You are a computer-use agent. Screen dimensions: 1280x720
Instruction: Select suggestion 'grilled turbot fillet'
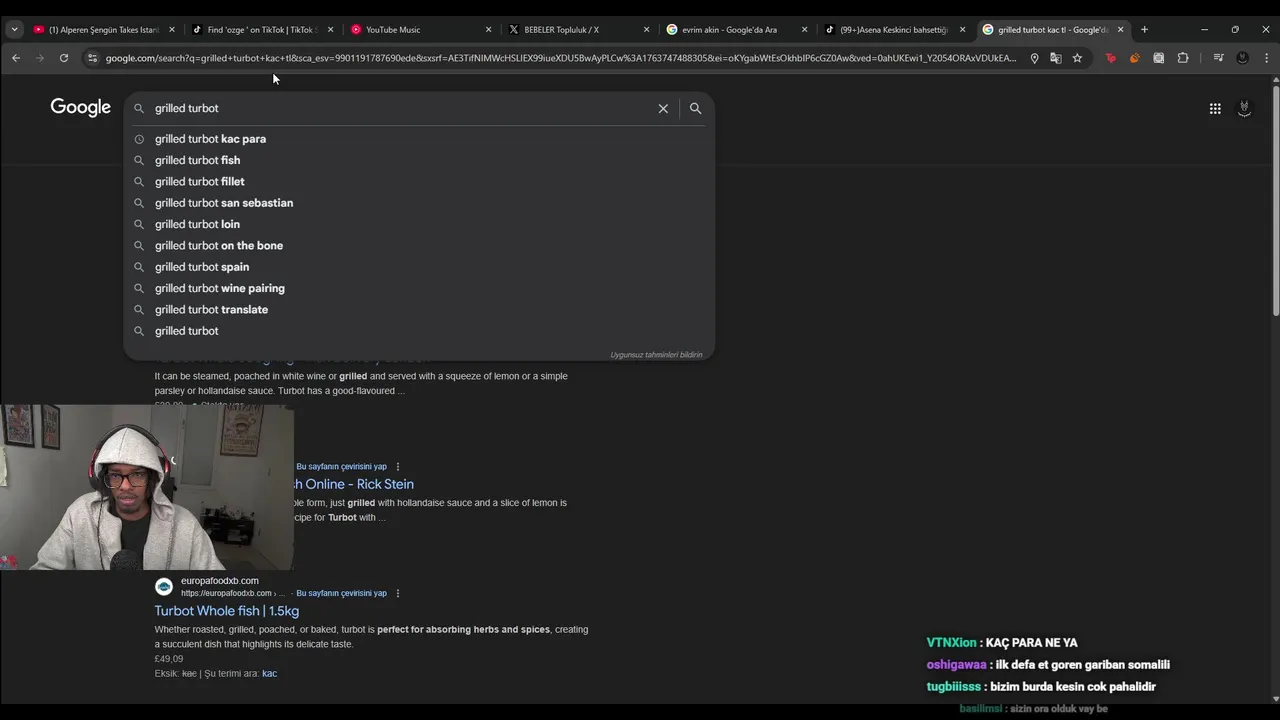pos(419,182)
